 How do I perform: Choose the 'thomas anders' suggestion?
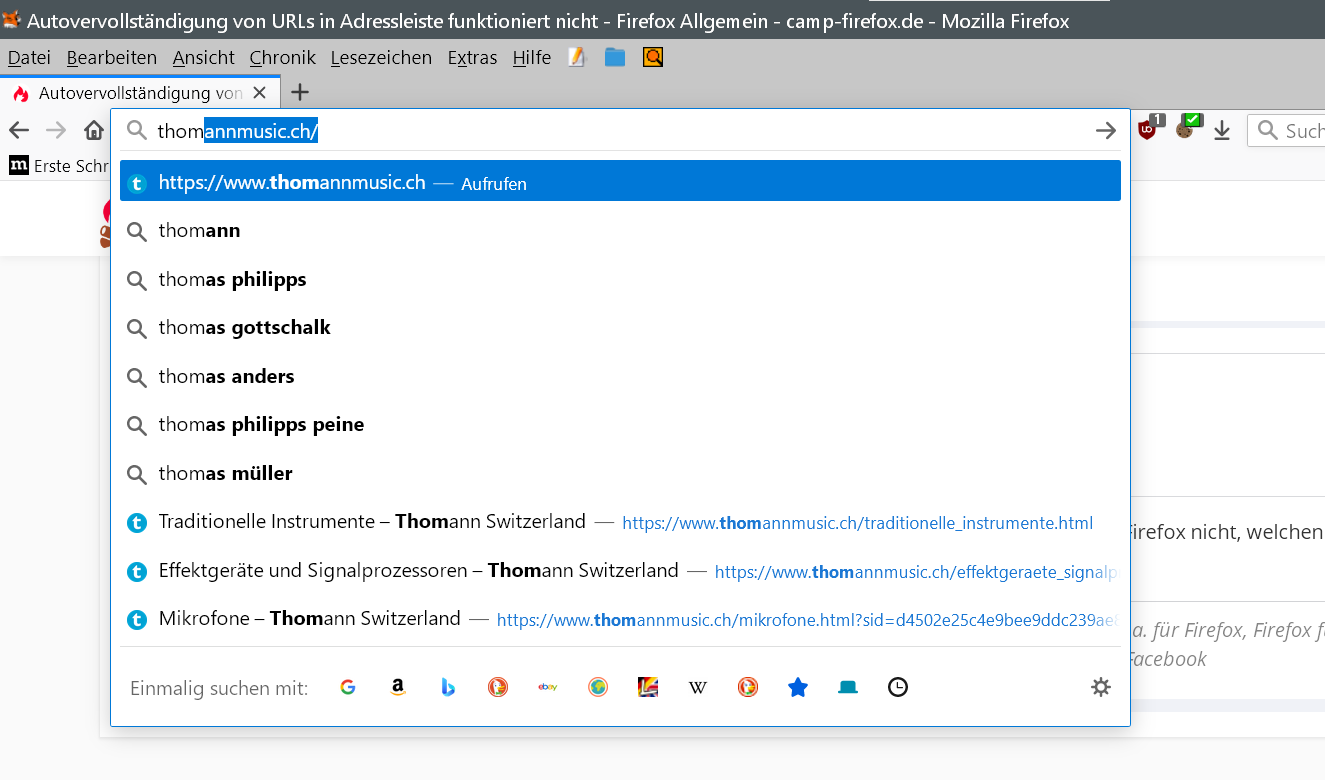tap(620, 377)
